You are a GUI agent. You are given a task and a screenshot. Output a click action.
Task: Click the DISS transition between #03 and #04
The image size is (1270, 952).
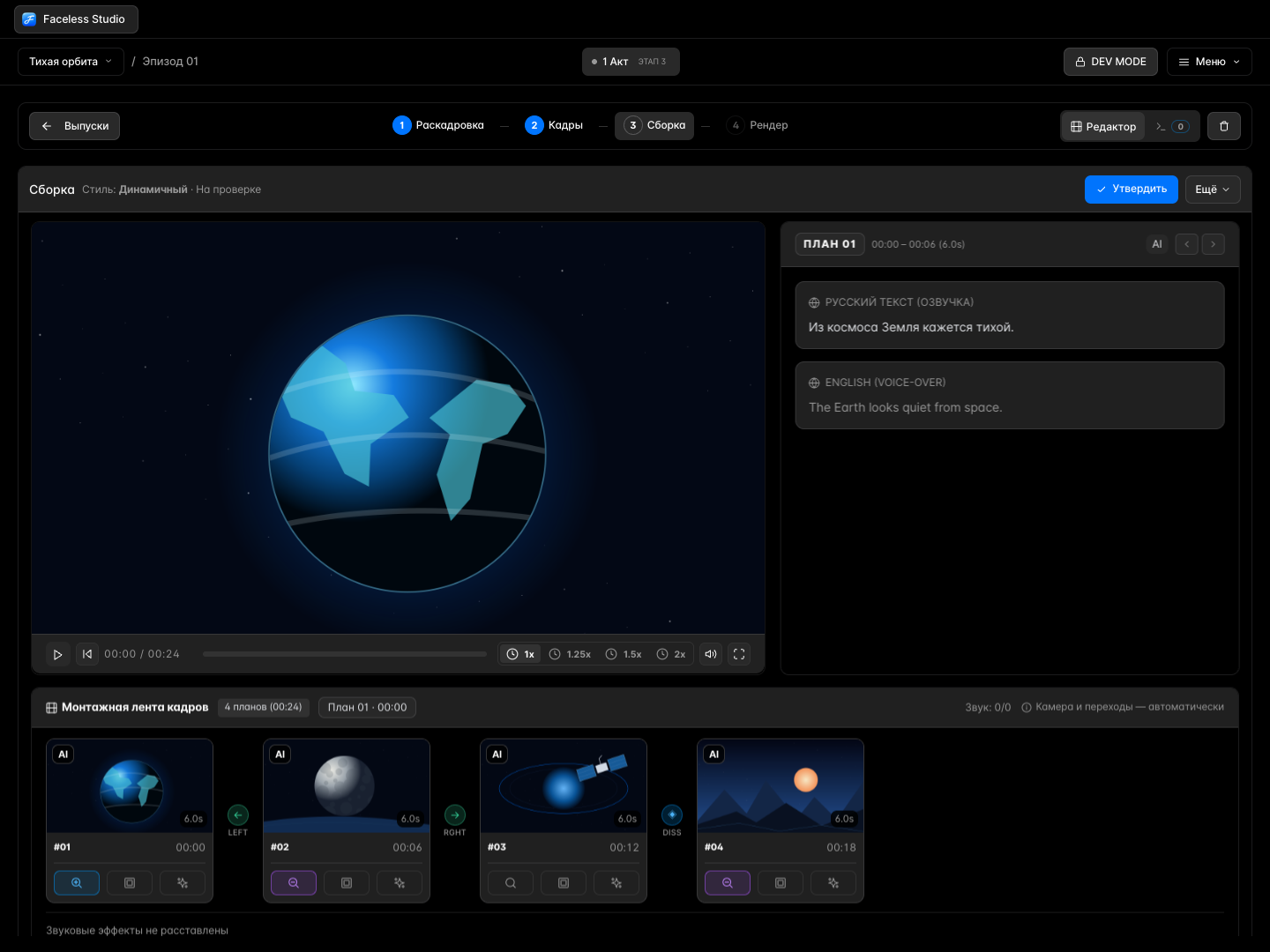point(672,820)
